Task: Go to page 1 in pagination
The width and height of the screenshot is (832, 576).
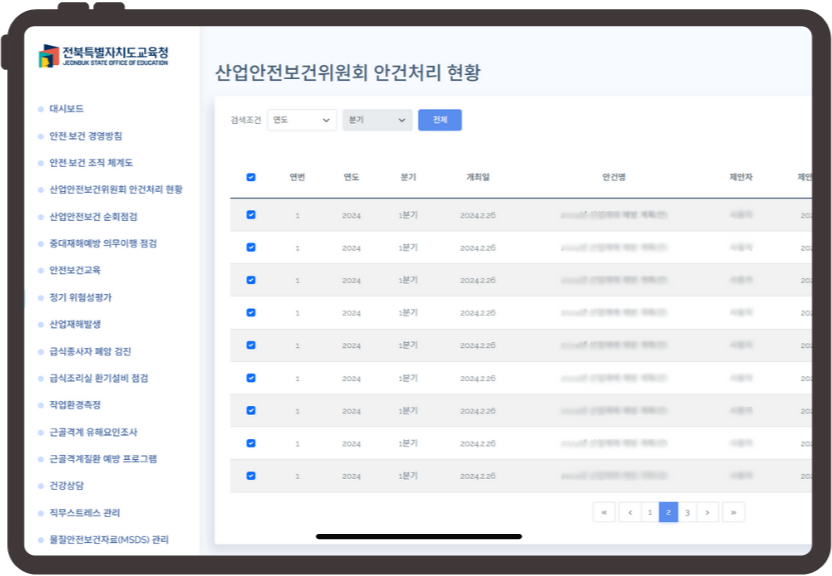Action: 649,512
